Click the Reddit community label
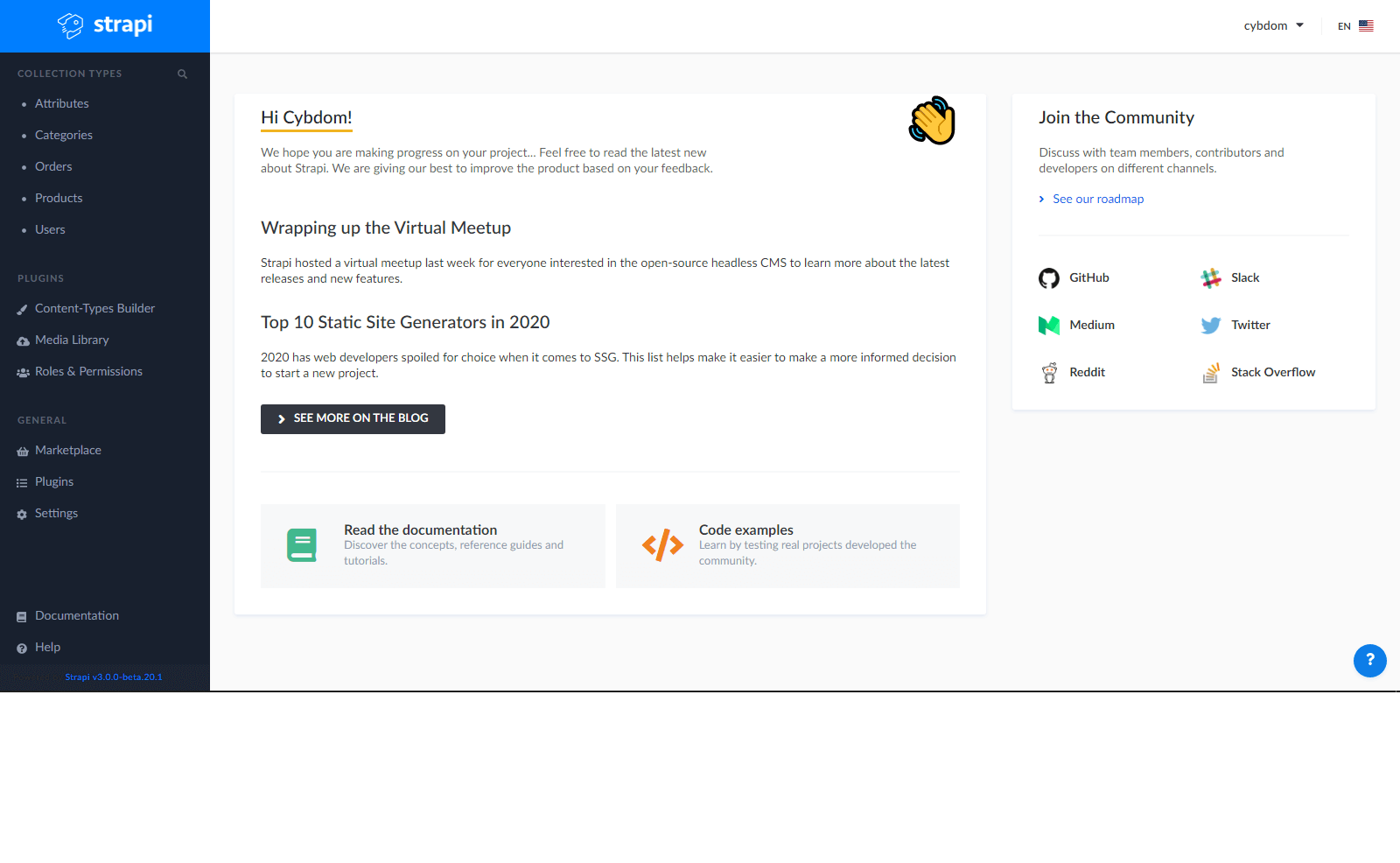This screenshot has width=1400, height=863. click(x=1087, y=372)
